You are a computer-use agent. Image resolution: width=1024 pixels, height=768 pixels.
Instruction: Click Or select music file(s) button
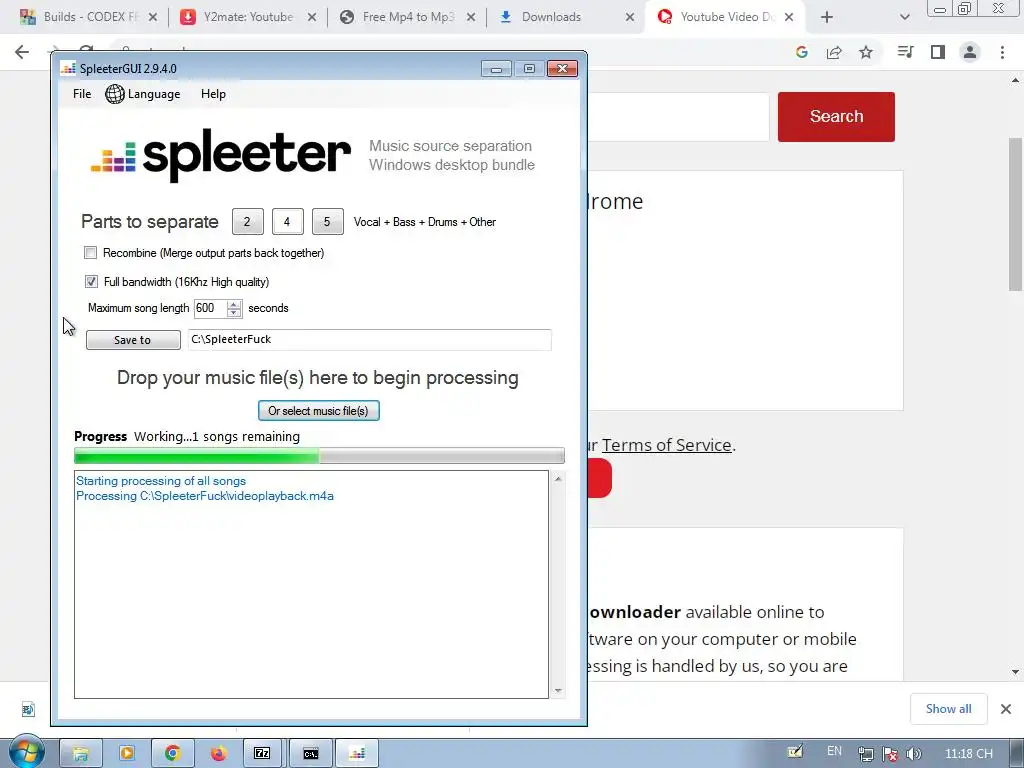[x=319, y=411]
